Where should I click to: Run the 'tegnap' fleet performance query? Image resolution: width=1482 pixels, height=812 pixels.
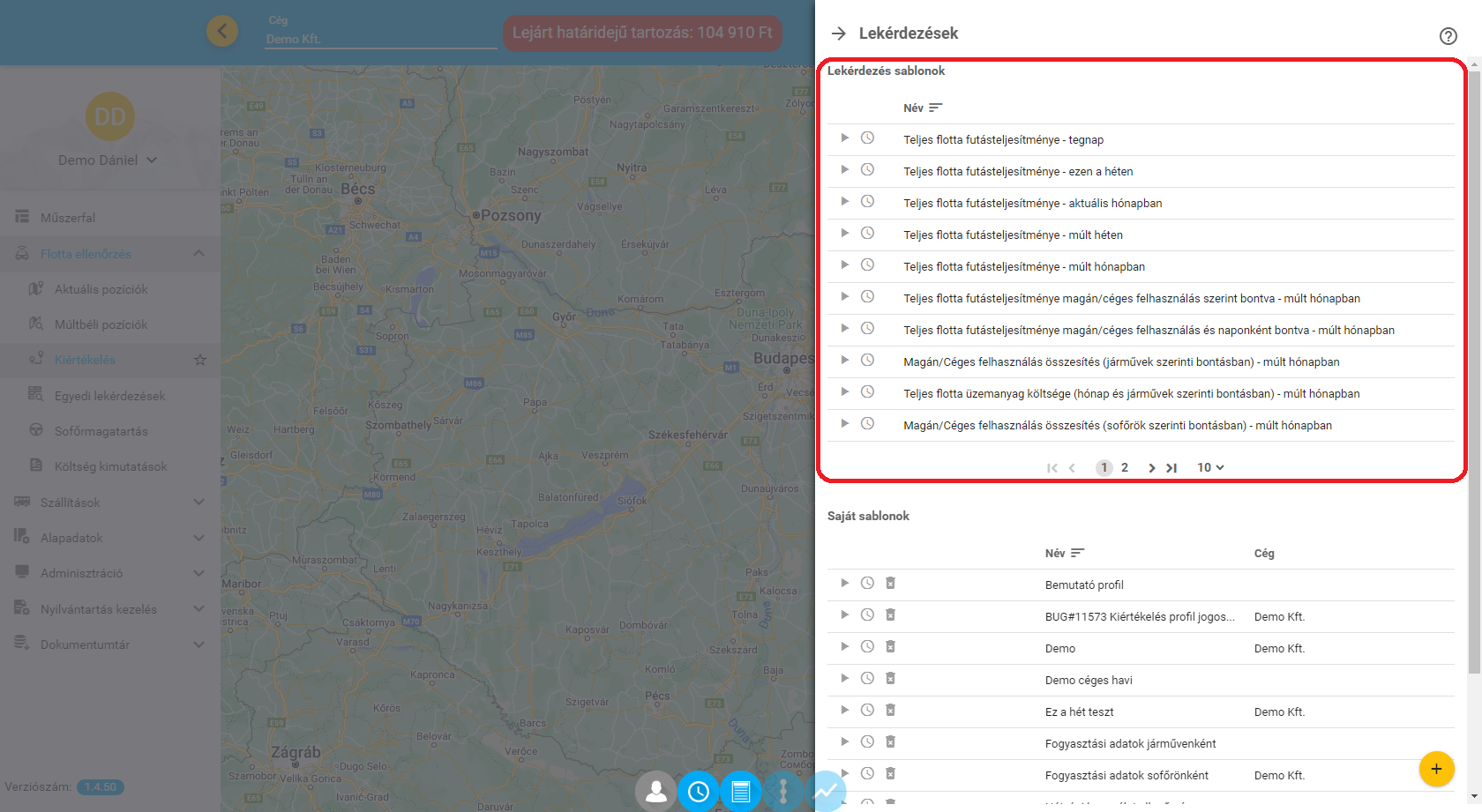click(844, 138)
